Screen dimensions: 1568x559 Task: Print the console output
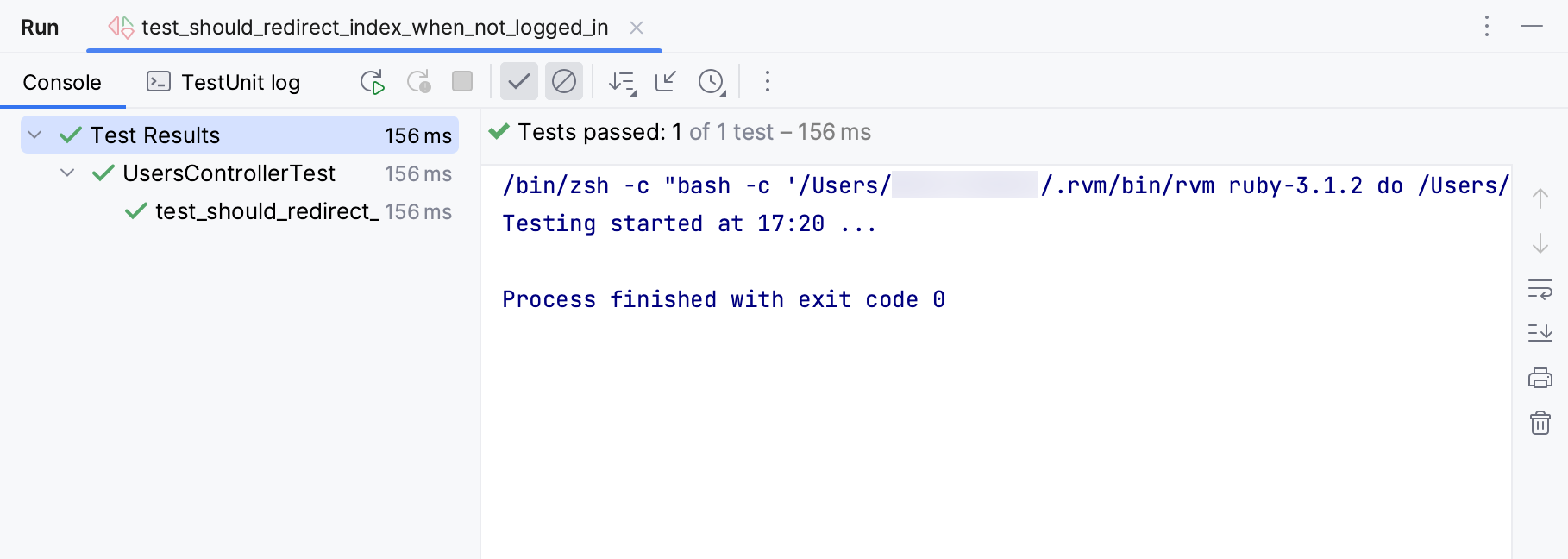(1540, 378)
